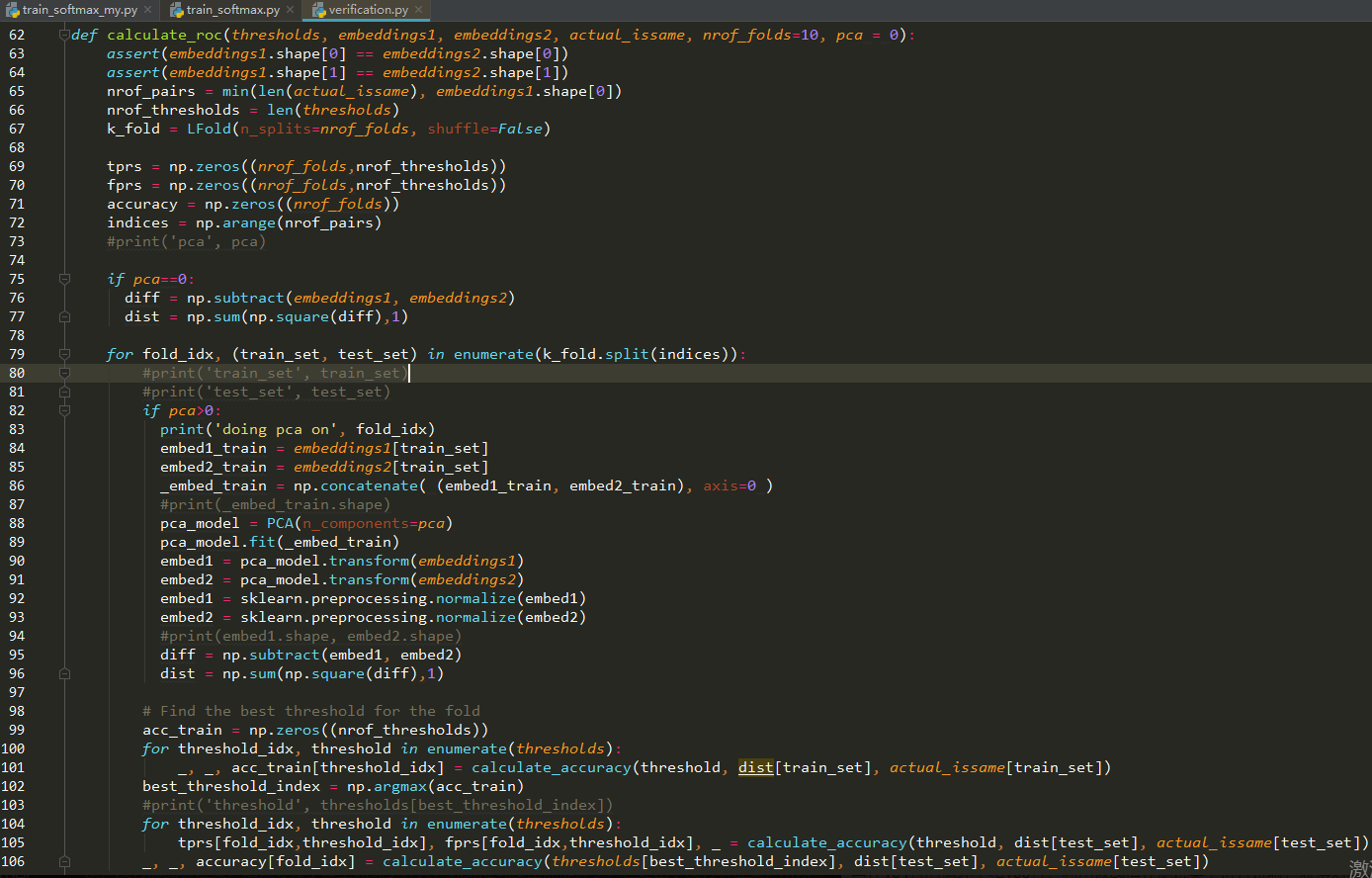Screen dimensions: 1372x878
Task: Collapse the 'if pca==0' block at line 75
Action: click(64, 279)
